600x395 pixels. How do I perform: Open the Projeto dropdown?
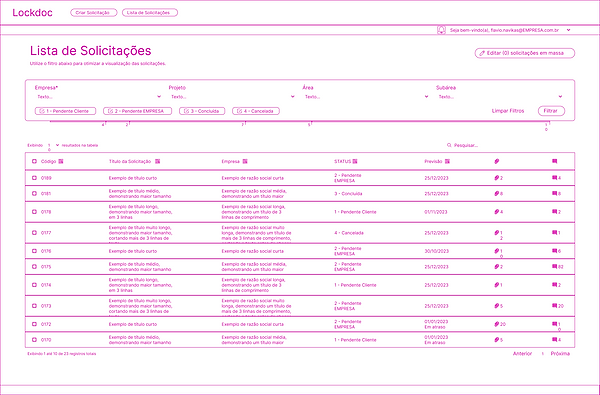tap(232, 97)
